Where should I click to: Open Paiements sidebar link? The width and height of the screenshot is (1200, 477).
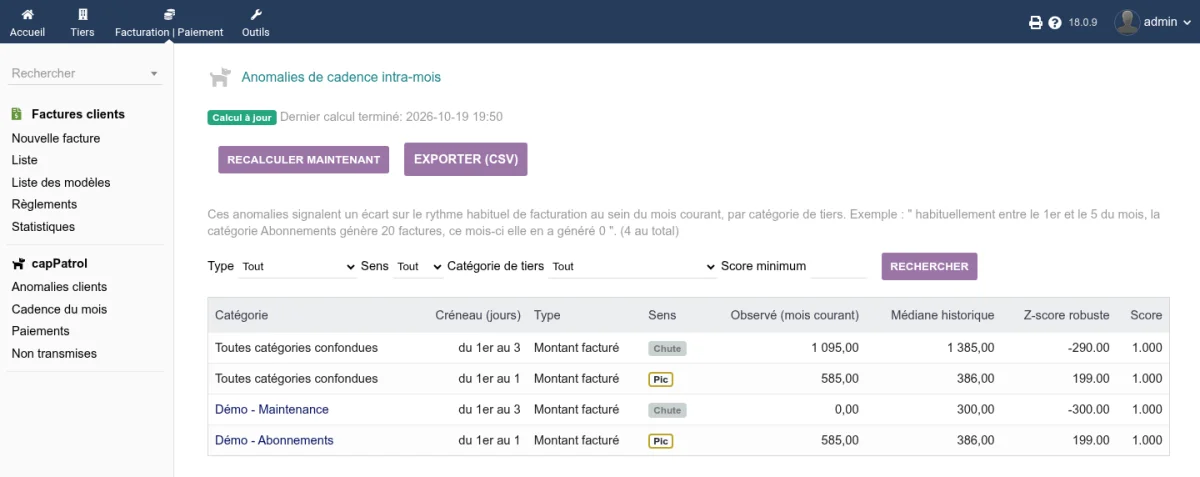[40, 331]
